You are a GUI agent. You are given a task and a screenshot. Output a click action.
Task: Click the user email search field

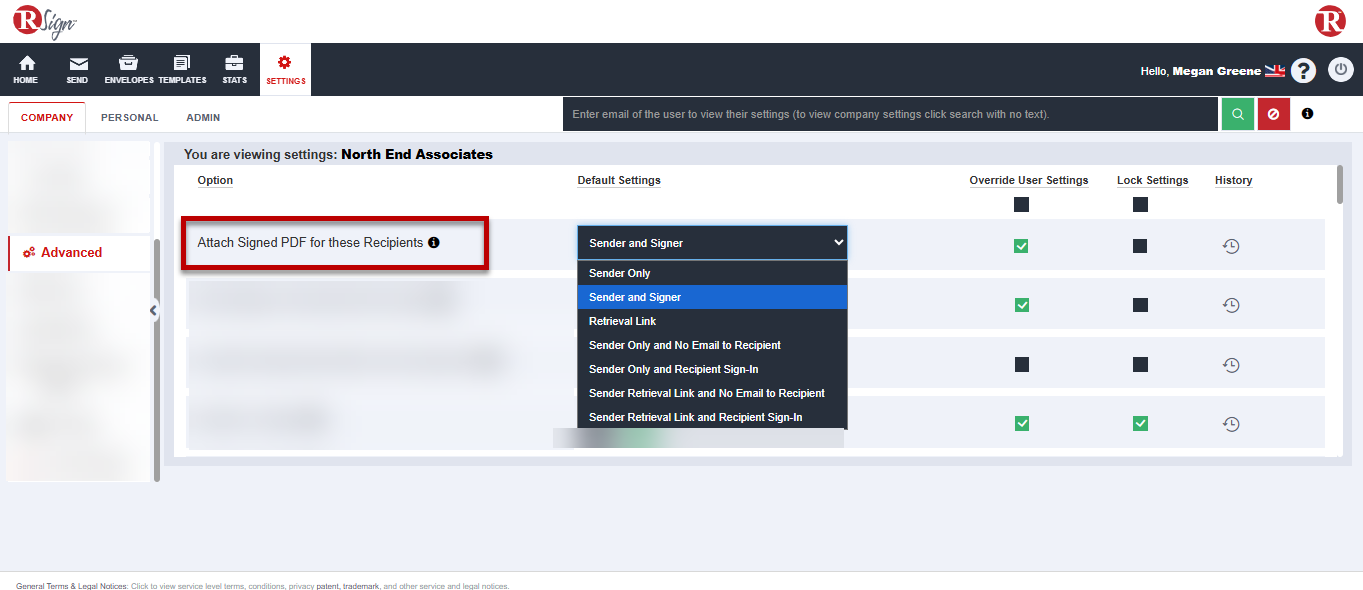pyautogui.click(x=890, y=114)
